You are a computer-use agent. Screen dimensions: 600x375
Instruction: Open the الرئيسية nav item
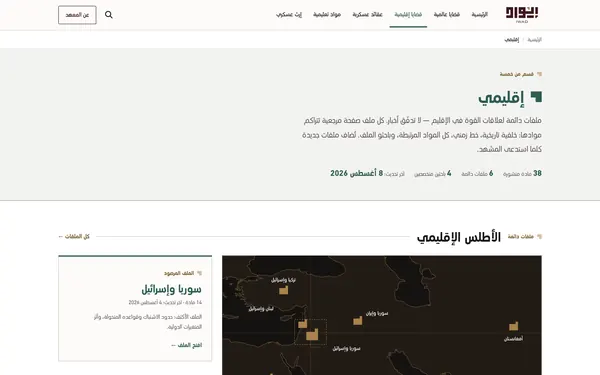click(x=480, y=15)
